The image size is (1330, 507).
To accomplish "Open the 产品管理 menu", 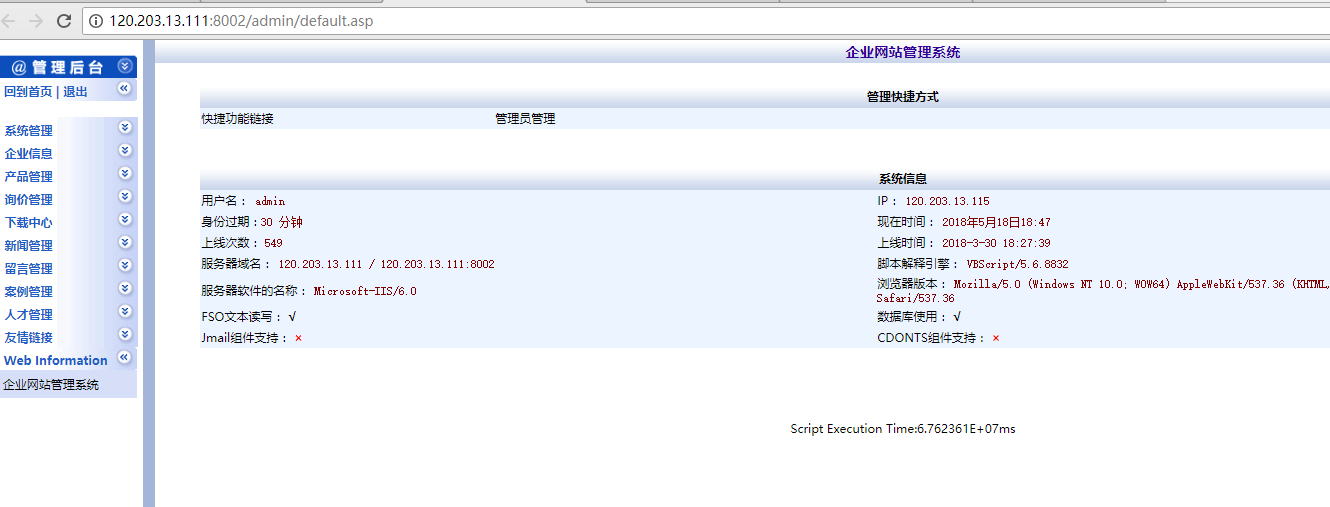I will pos(29,177).
